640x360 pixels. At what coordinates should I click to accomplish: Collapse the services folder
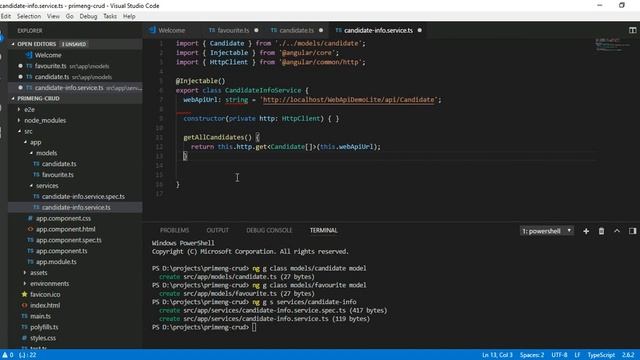[x=31, y=186]
